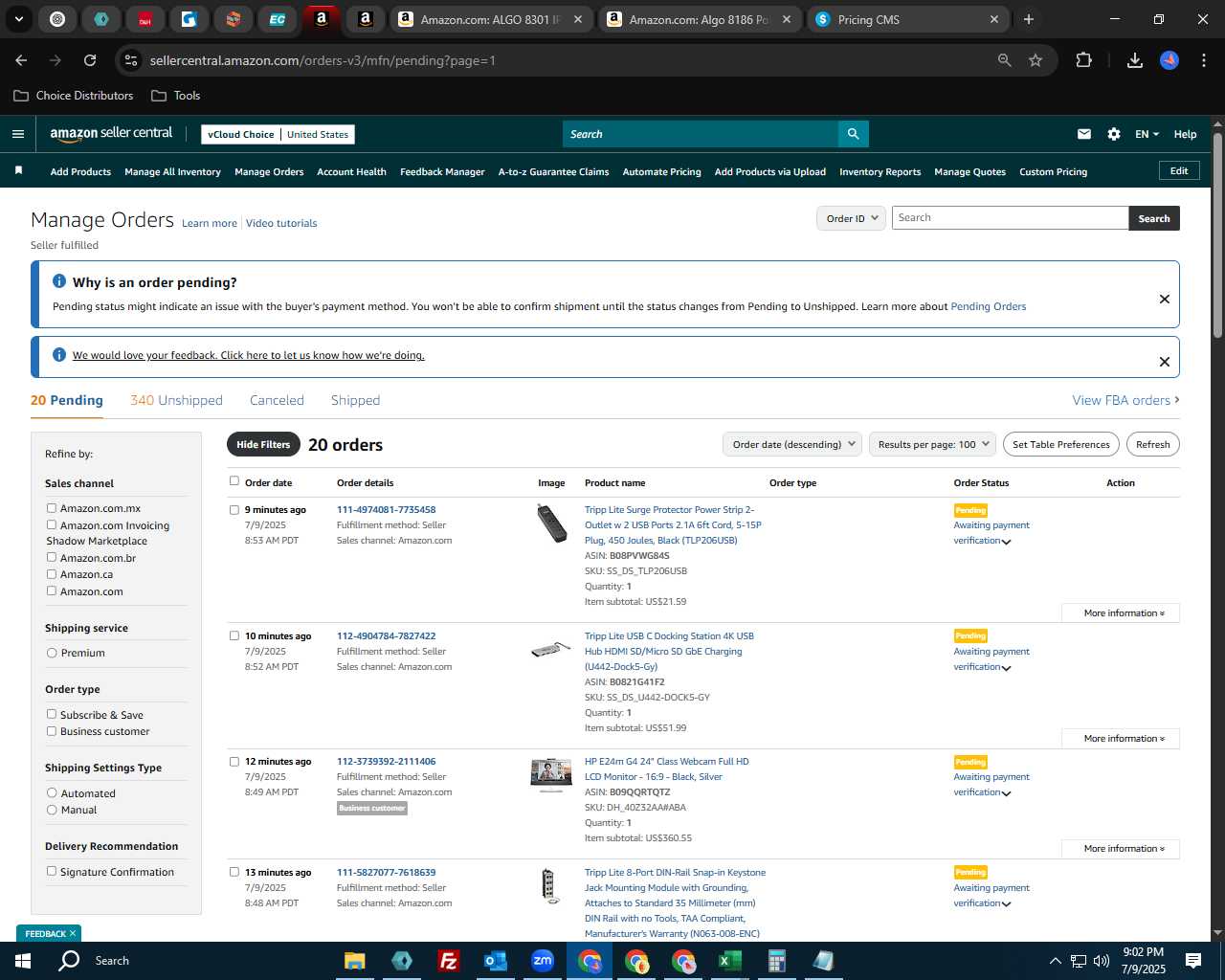Viewport: 1225px width, 980px height.
Task: Open the Chrome downloads icon
Action: [x=1135, y=60]
